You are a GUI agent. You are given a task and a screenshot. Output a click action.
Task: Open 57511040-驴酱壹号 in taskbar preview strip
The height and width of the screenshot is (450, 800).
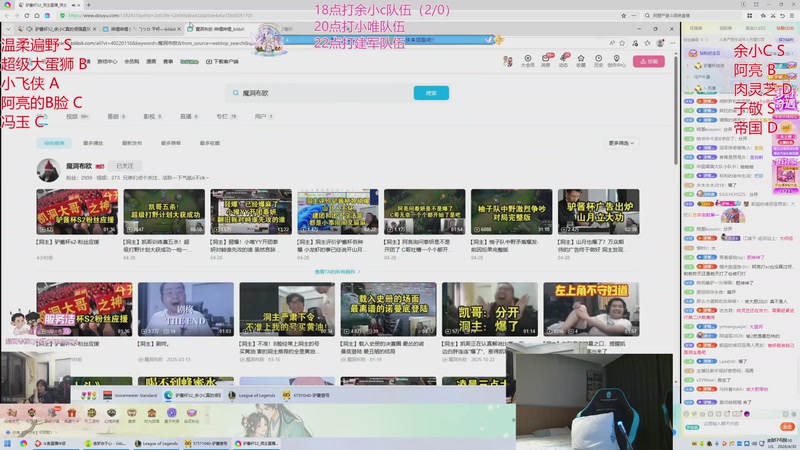pyautogui.click(x=307, y=395)
